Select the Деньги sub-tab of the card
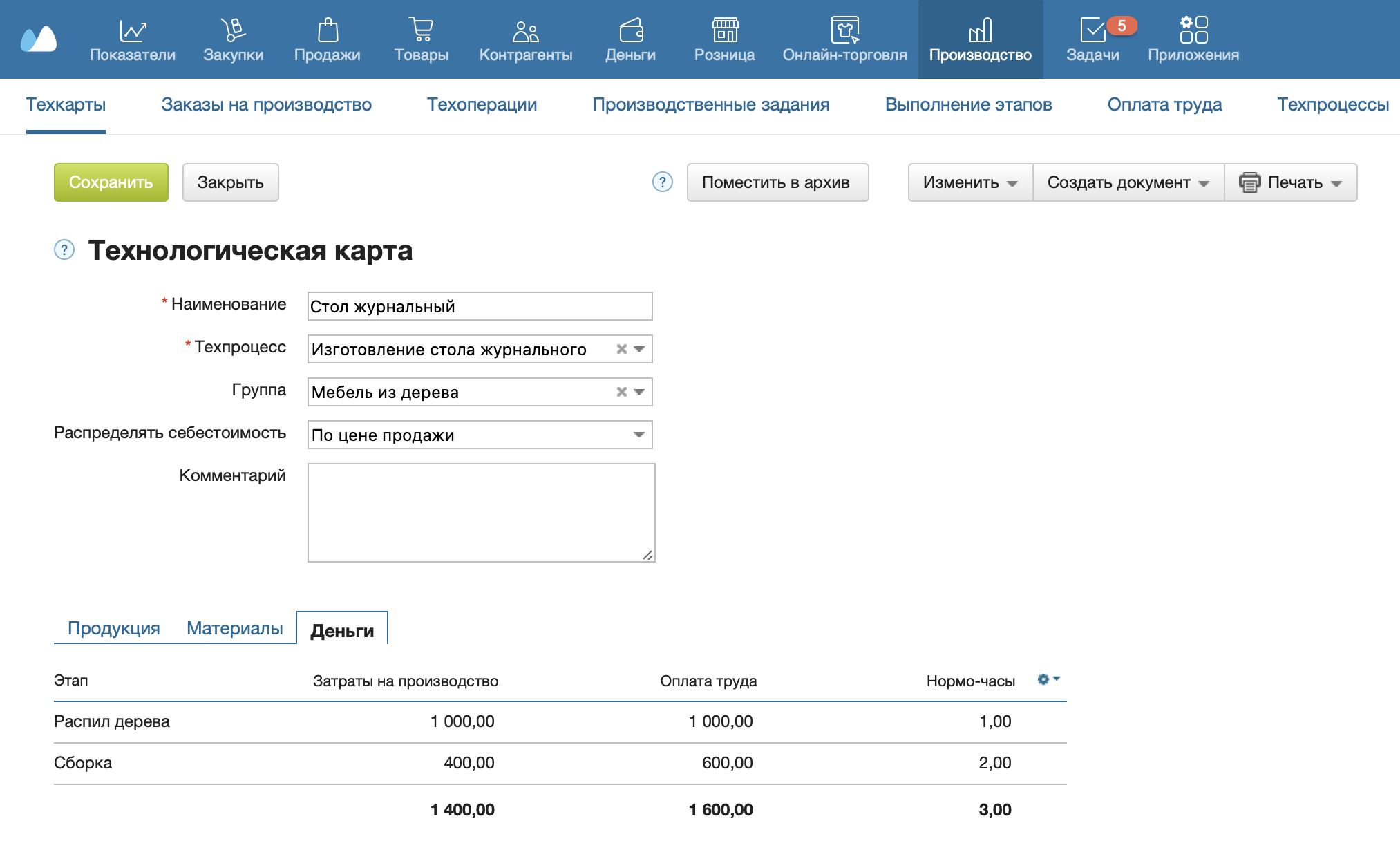 tap(342, 630)
